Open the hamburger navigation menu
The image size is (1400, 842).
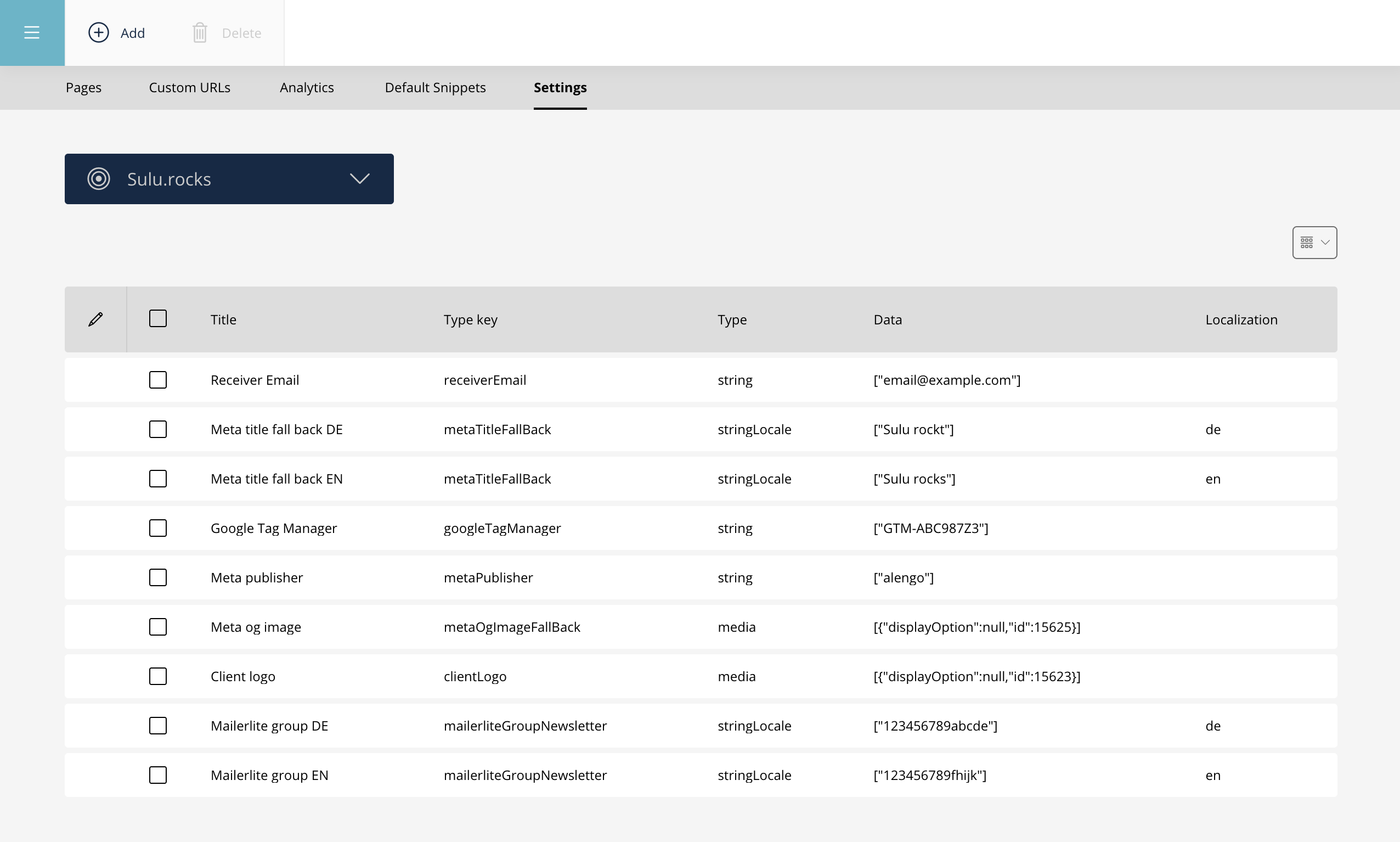tap(32, 33)
